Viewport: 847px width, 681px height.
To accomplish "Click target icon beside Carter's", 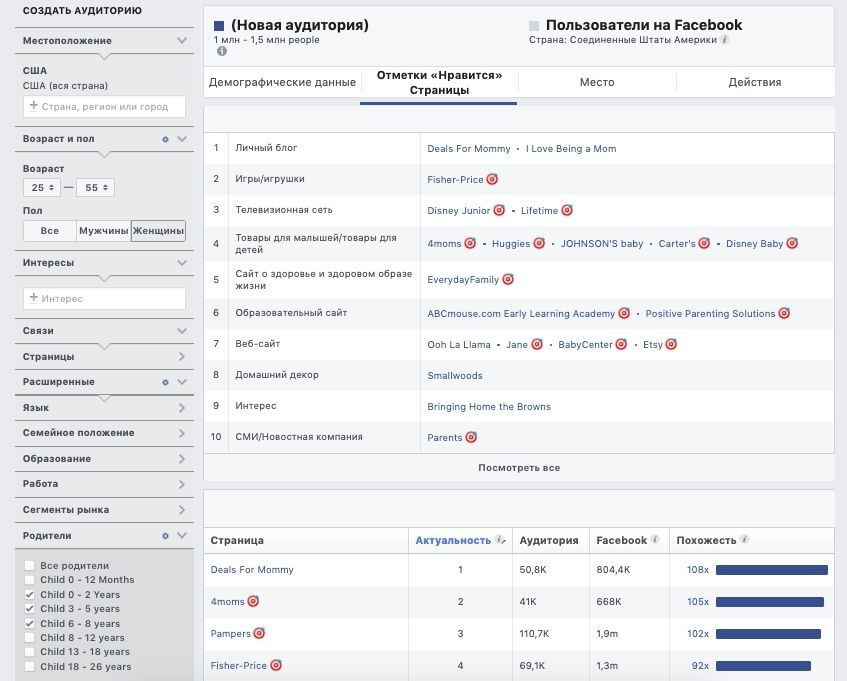I will [x=704, y=243].
